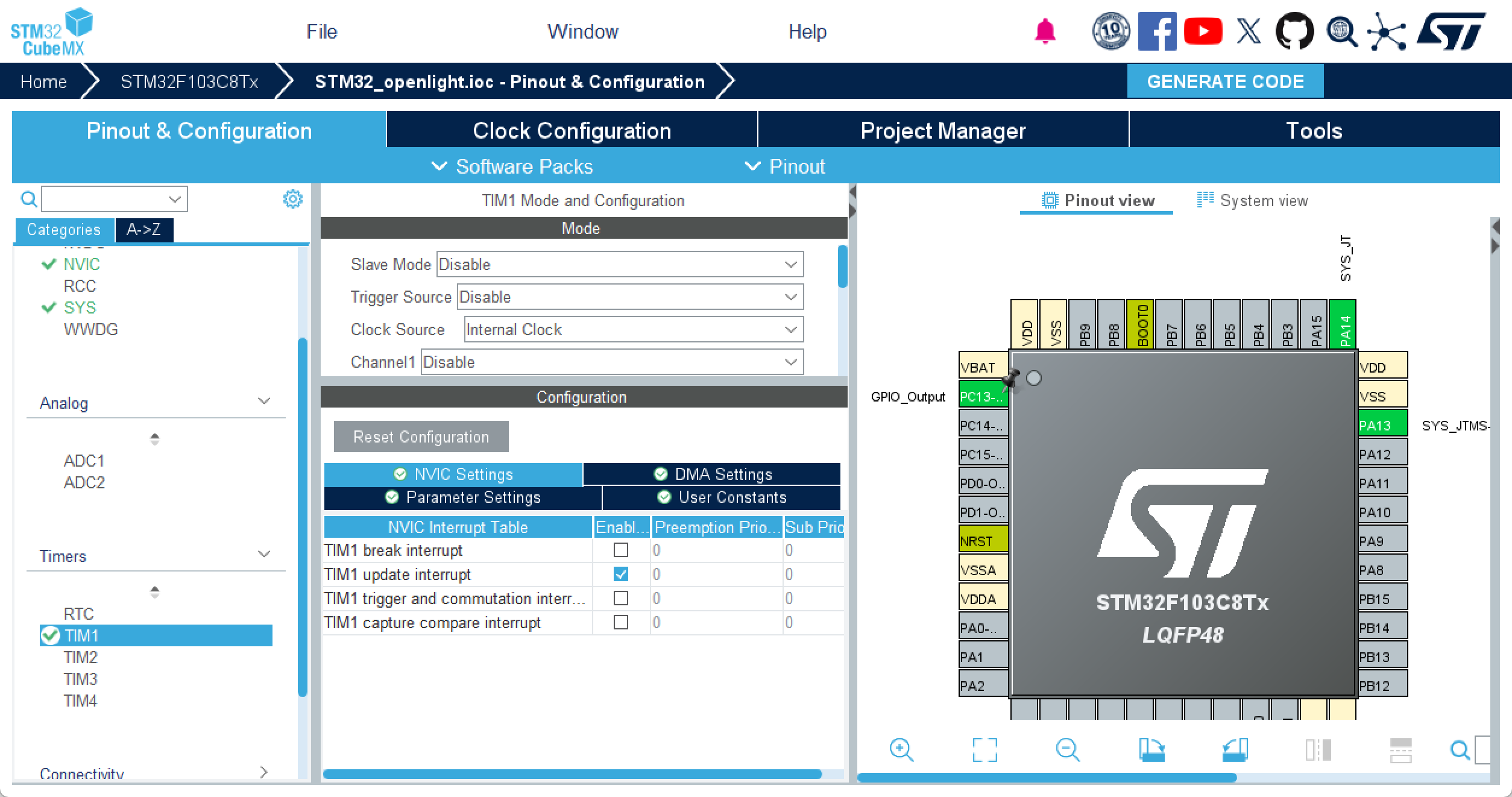1512x797 pixels.
Task: Click the Reset Configuration button
Action: [x=421, y=436]
